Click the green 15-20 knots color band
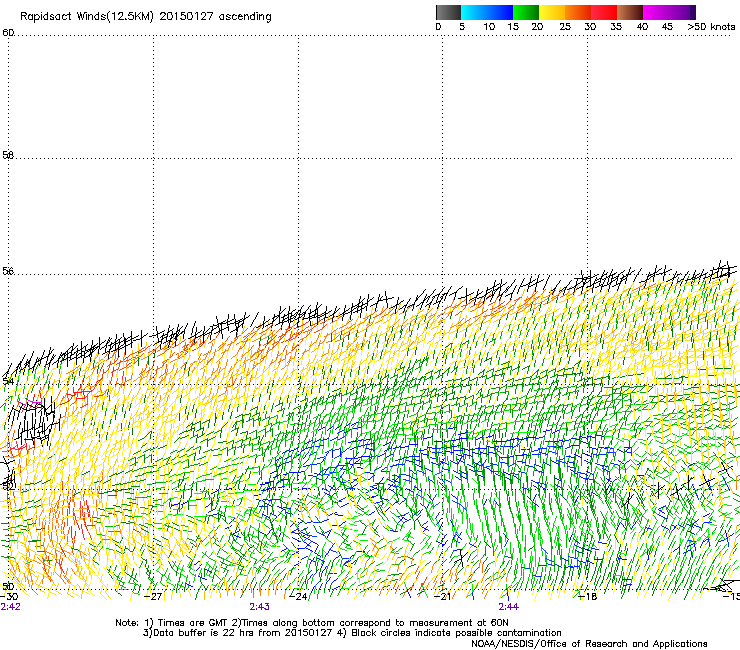This screenshot has width=740, height=650. pos(526,12)
